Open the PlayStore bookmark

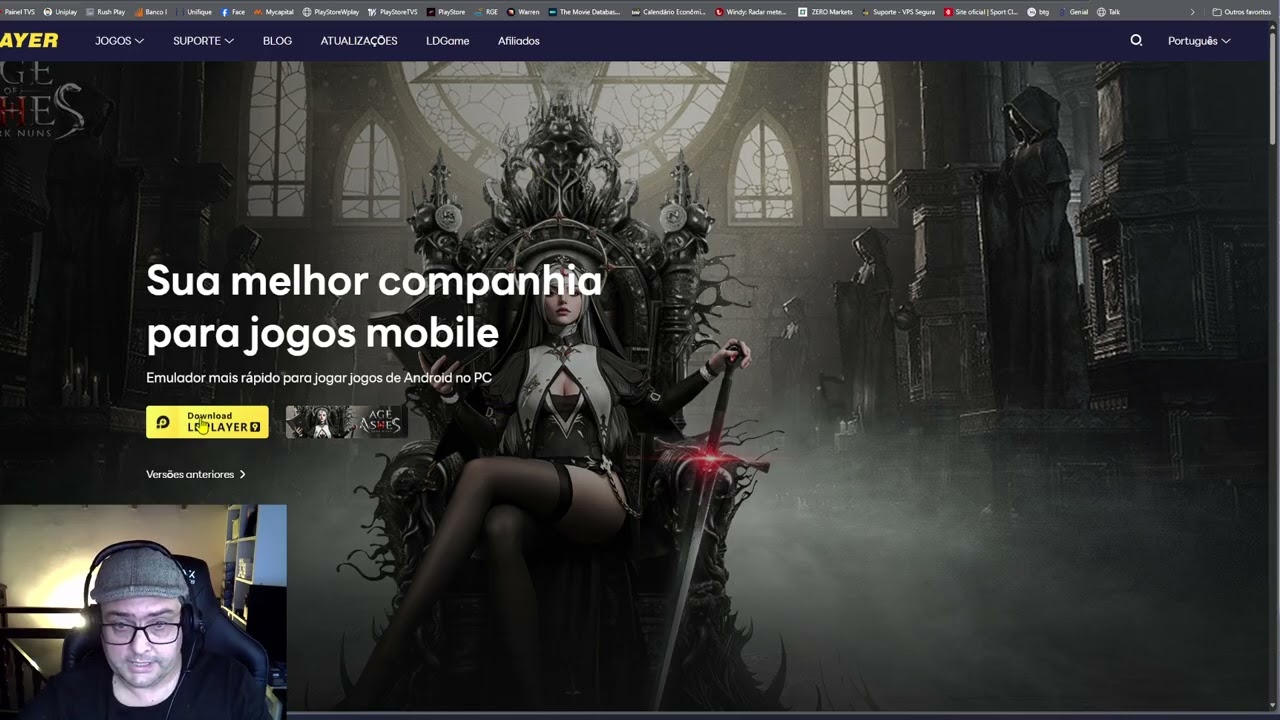click(446, 12)
